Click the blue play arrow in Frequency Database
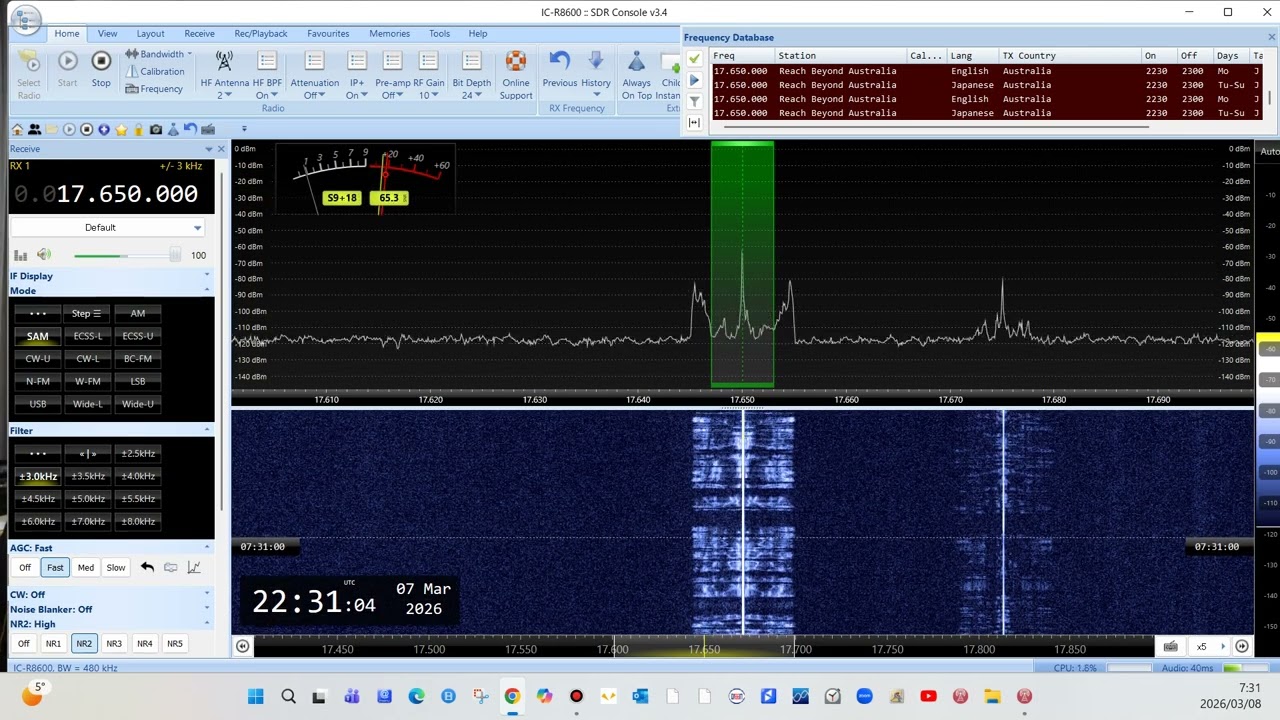 tap(695, 80)
